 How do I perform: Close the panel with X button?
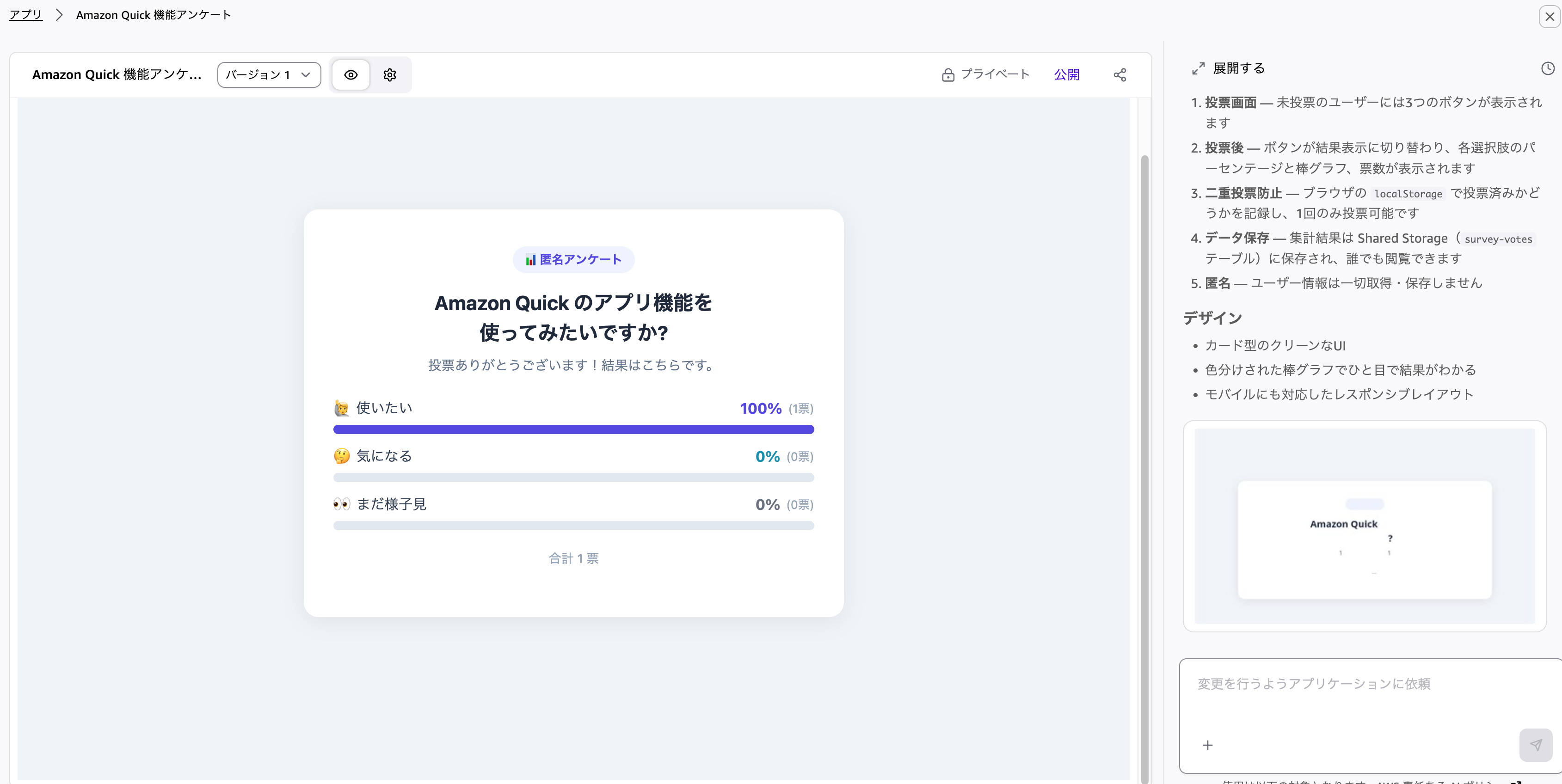pyautogui.click(x=1549, y=16)
